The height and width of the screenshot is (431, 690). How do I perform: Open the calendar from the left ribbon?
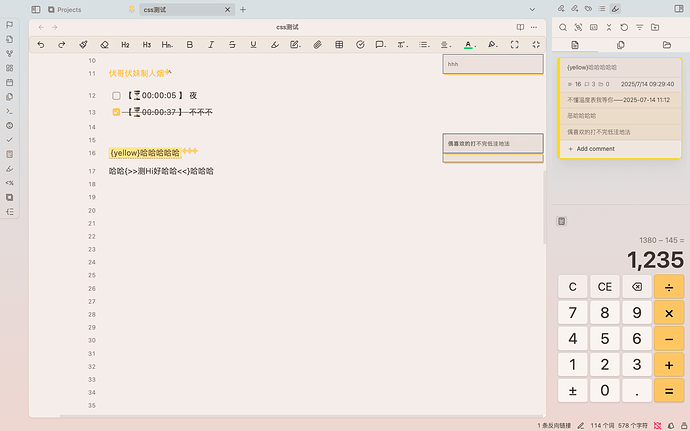pyautogui.click(x=9, y=82)
